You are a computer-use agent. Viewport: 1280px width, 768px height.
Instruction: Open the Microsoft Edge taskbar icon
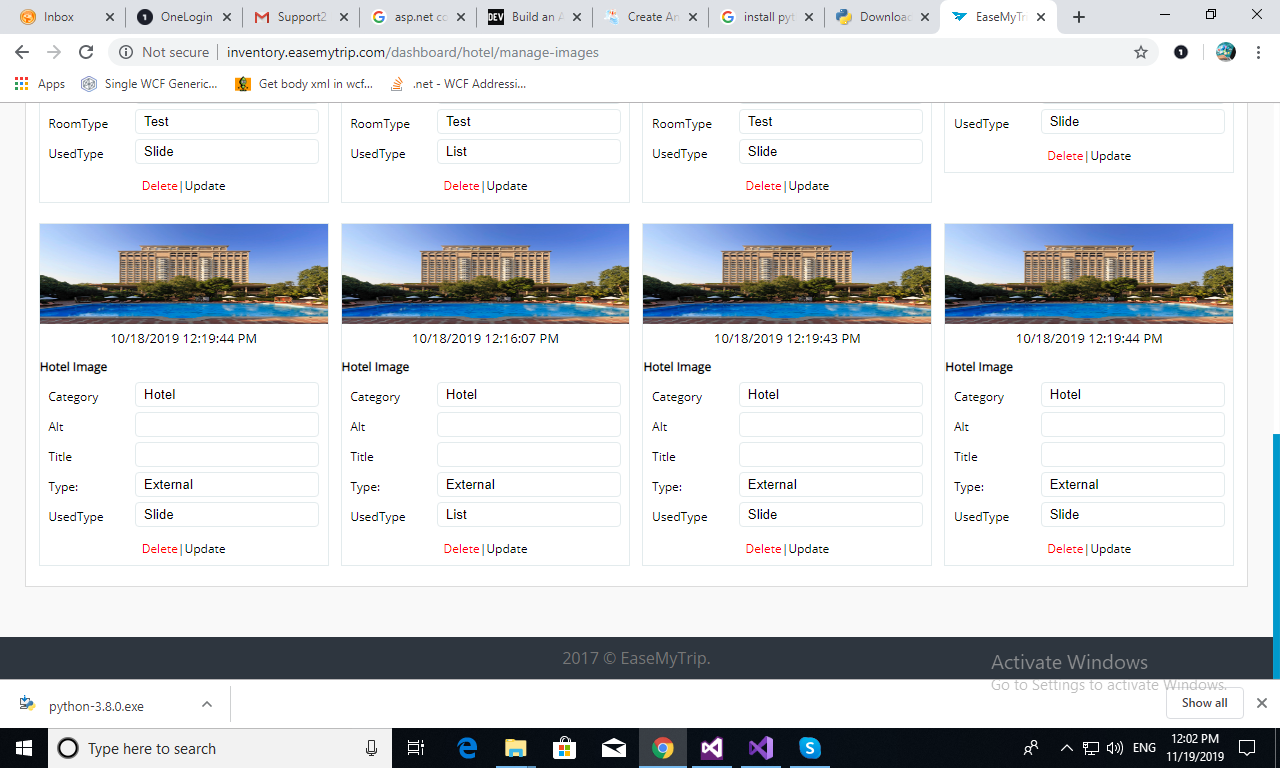[x=467, y=748]
